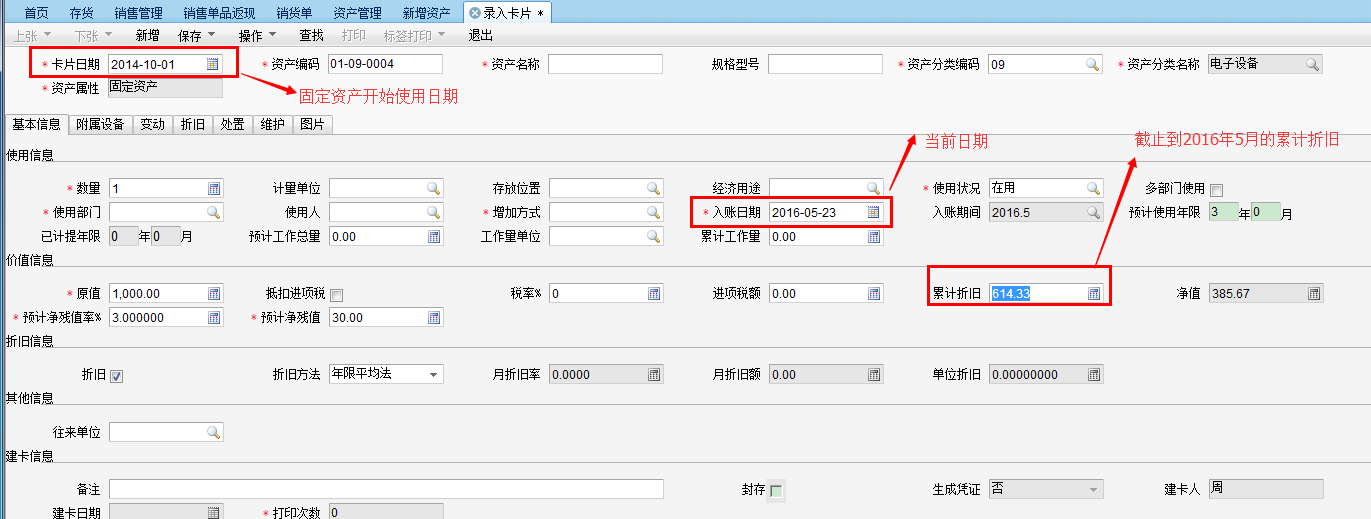Toggle the 抵扣进项税 checkbox
Viewport: 1371px width, 519px height.
[336, 295]
